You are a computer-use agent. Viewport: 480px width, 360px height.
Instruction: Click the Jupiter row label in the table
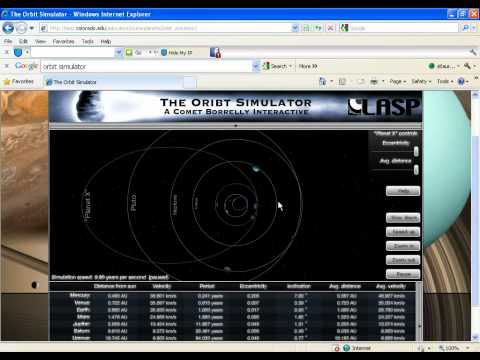(x=82, y=323)
